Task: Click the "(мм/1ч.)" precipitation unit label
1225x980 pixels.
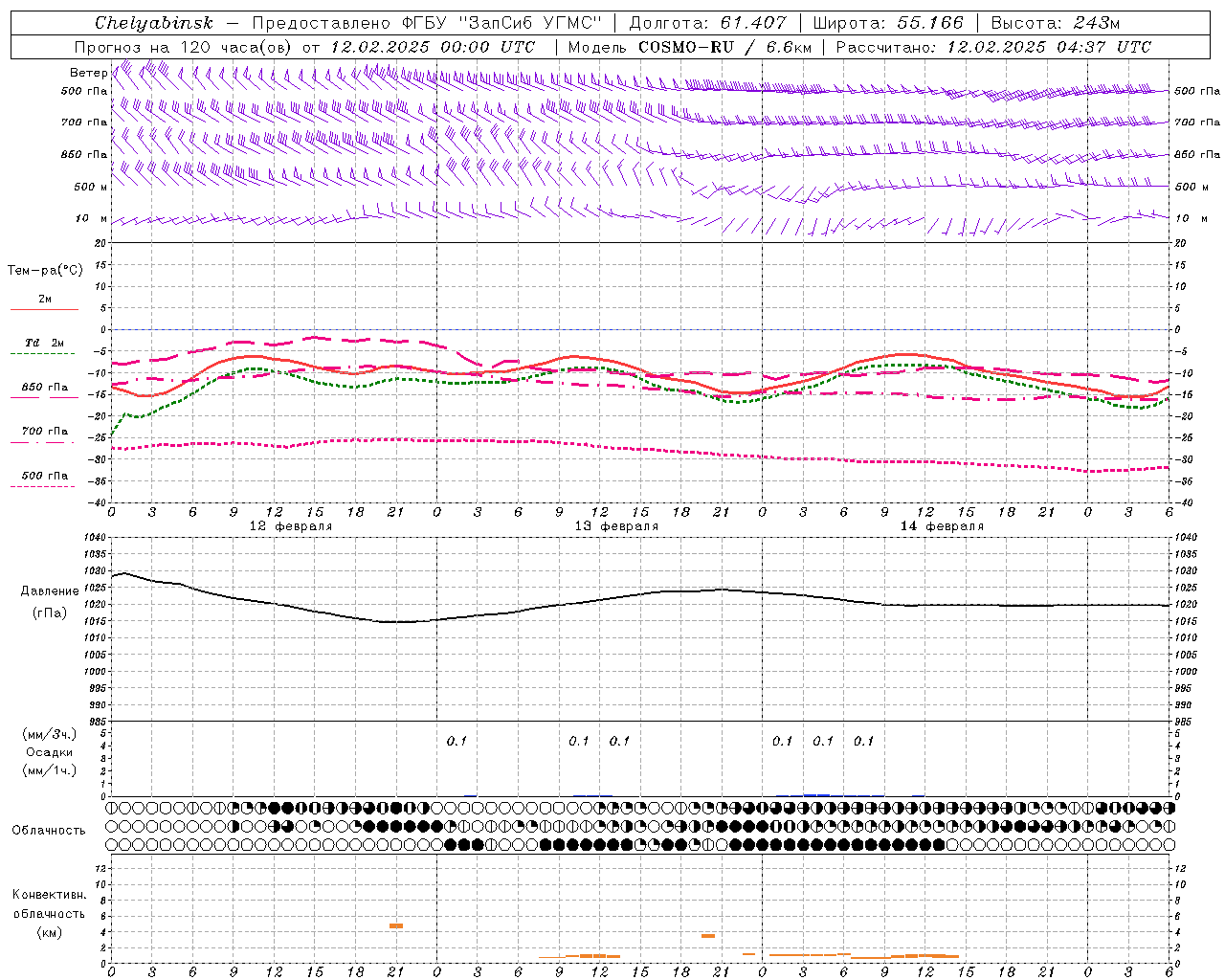Action: pos(50,770)
